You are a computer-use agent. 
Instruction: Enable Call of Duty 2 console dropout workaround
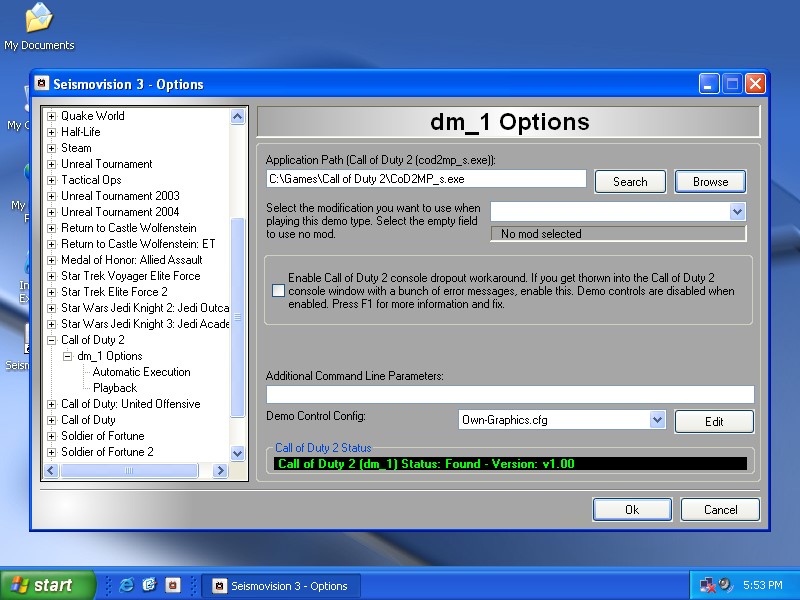(278, 291)
